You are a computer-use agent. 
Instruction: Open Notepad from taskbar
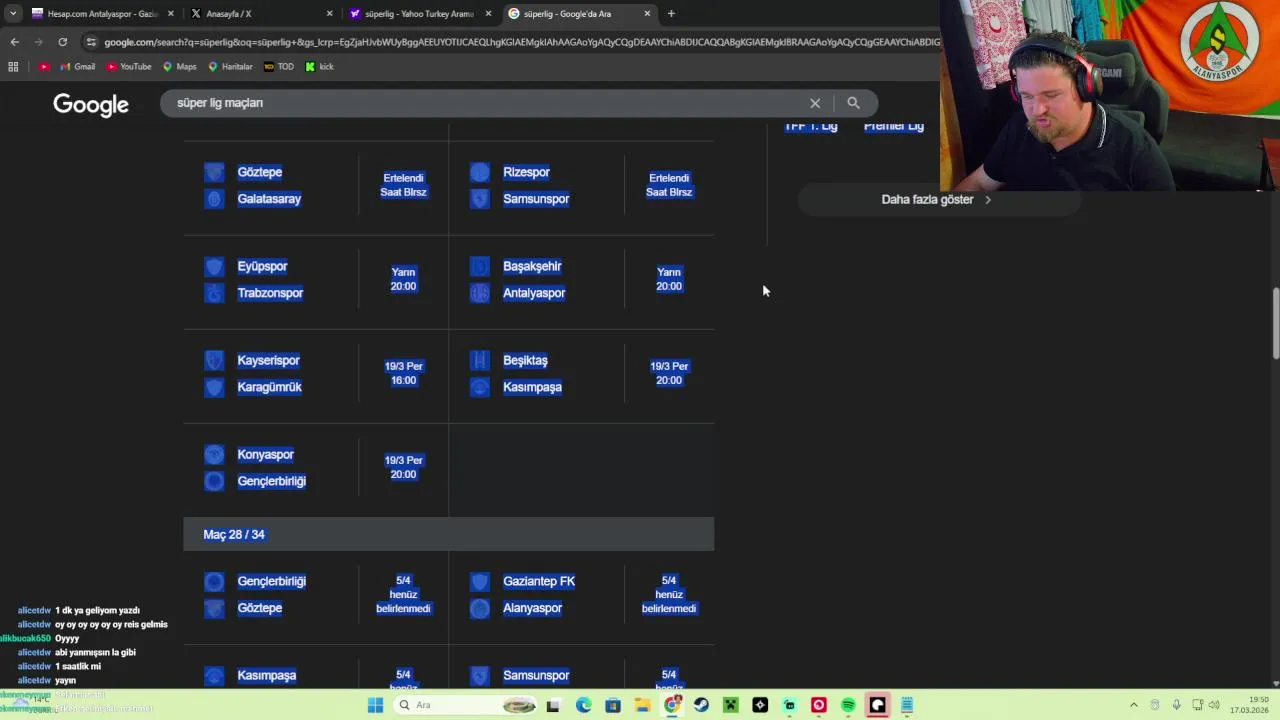907,705
